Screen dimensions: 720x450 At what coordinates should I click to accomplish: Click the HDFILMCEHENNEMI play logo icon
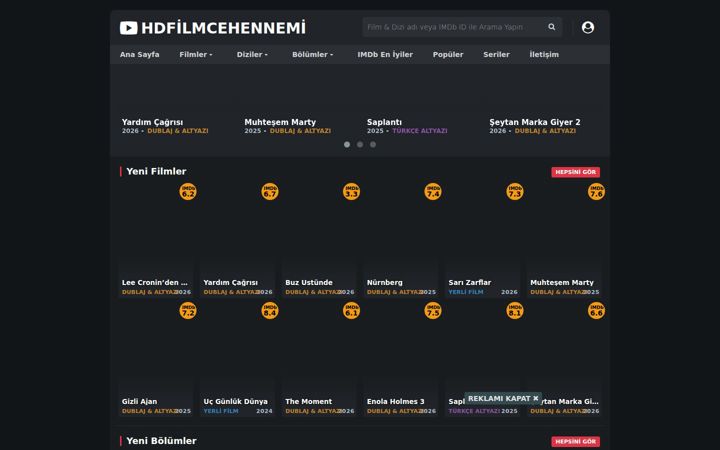click(129, 28)
